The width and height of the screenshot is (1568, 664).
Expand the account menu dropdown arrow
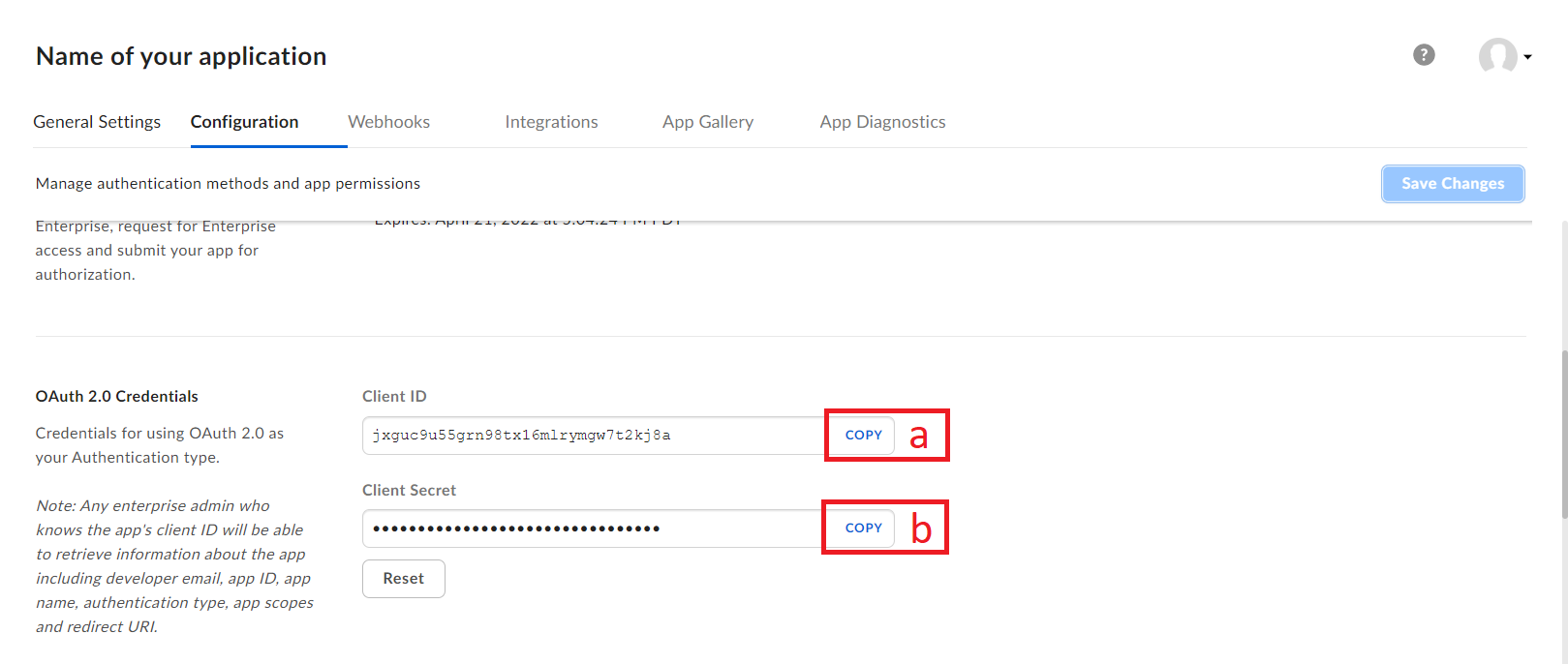pyautogui.click(x=1527, y=57)
